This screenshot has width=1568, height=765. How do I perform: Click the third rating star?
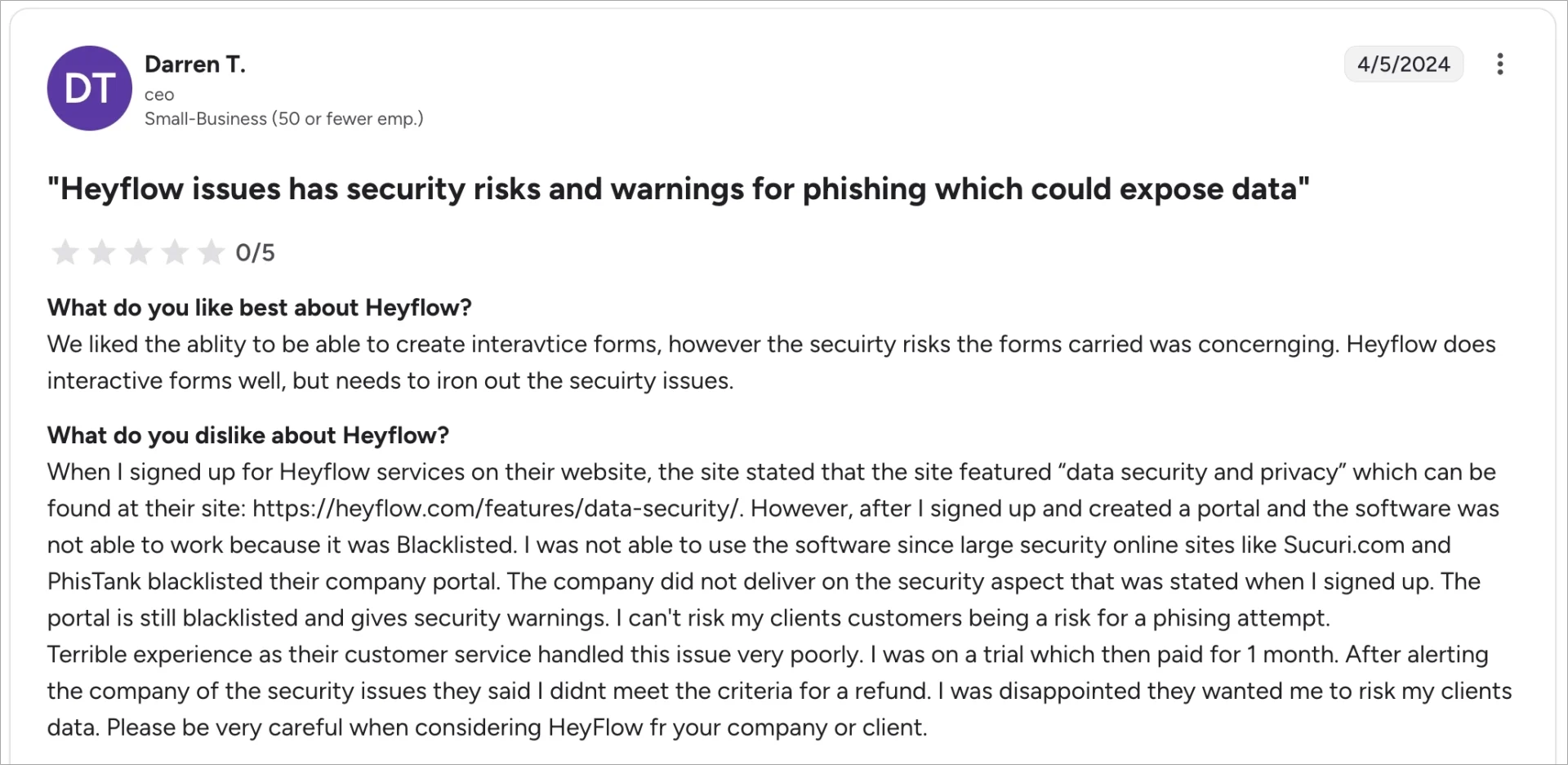138,252
